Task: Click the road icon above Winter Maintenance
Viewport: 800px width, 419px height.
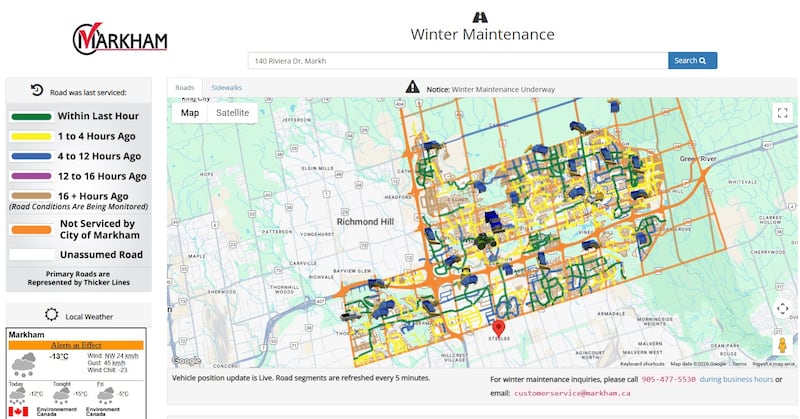Action: tap(481, 17)
